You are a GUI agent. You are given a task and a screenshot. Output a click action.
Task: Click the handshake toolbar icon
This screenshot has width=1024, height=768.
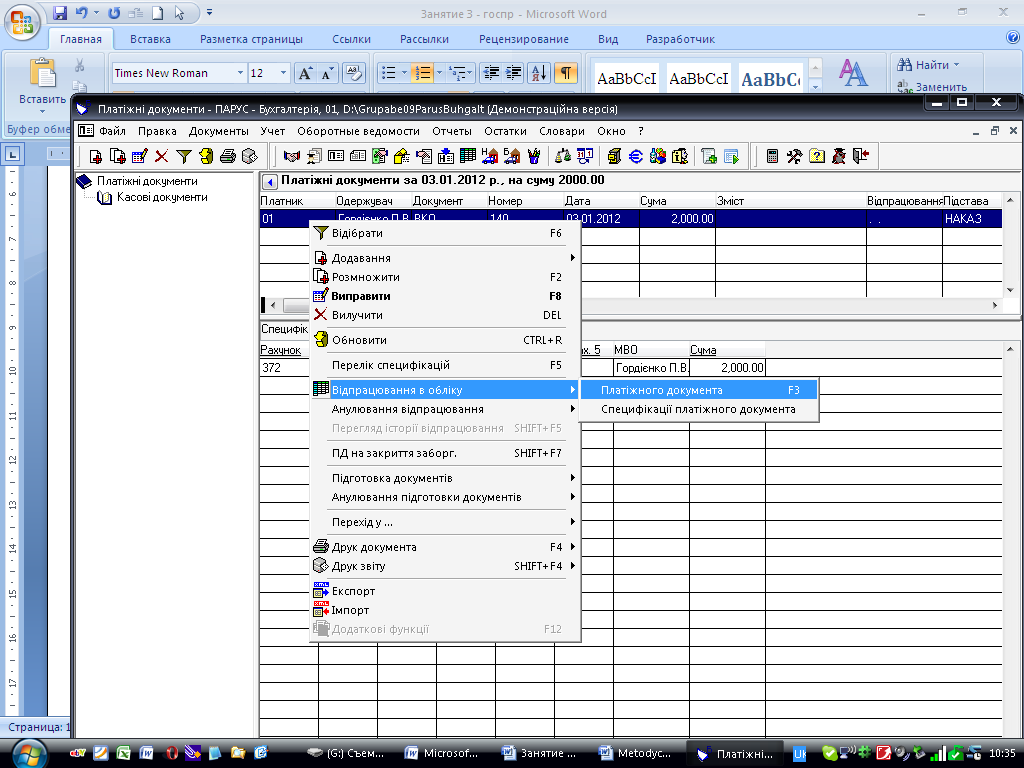point(291,156)
